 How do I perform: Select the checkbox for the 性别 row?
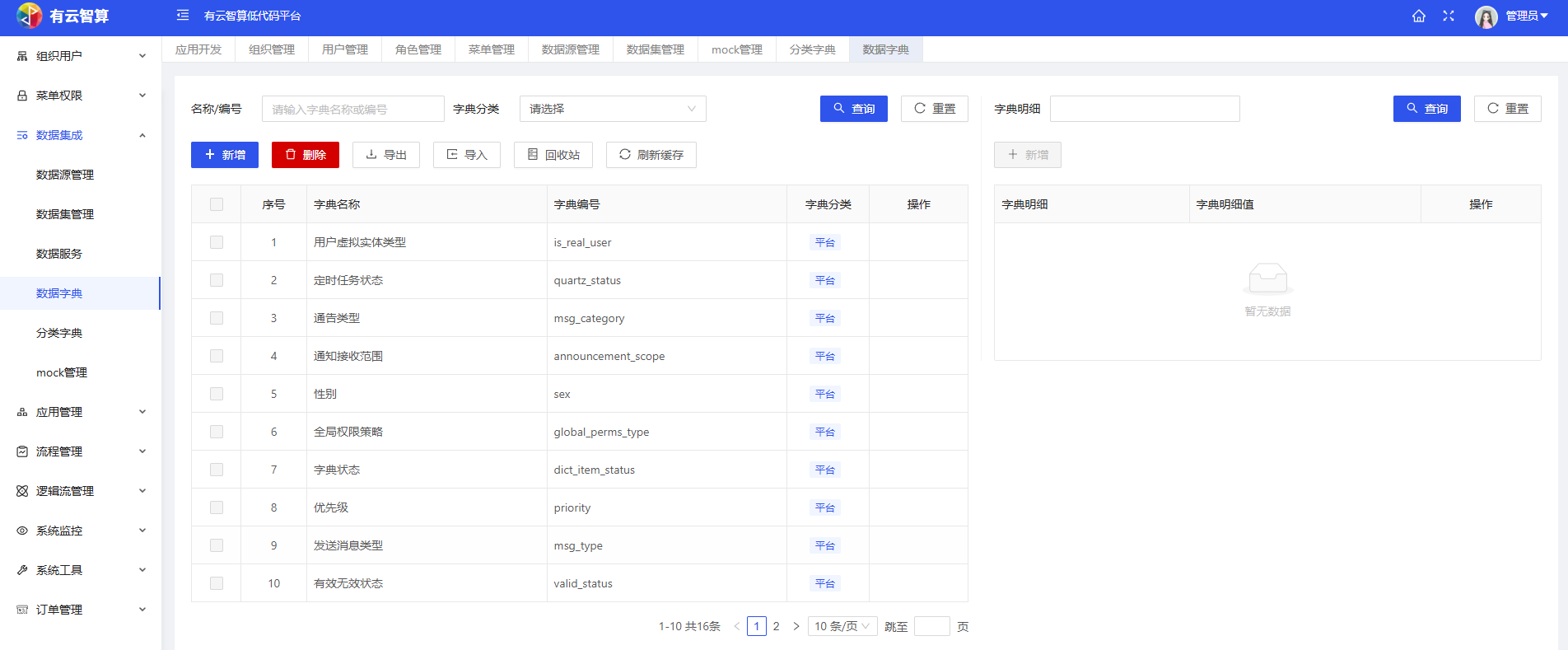(217, 394)
